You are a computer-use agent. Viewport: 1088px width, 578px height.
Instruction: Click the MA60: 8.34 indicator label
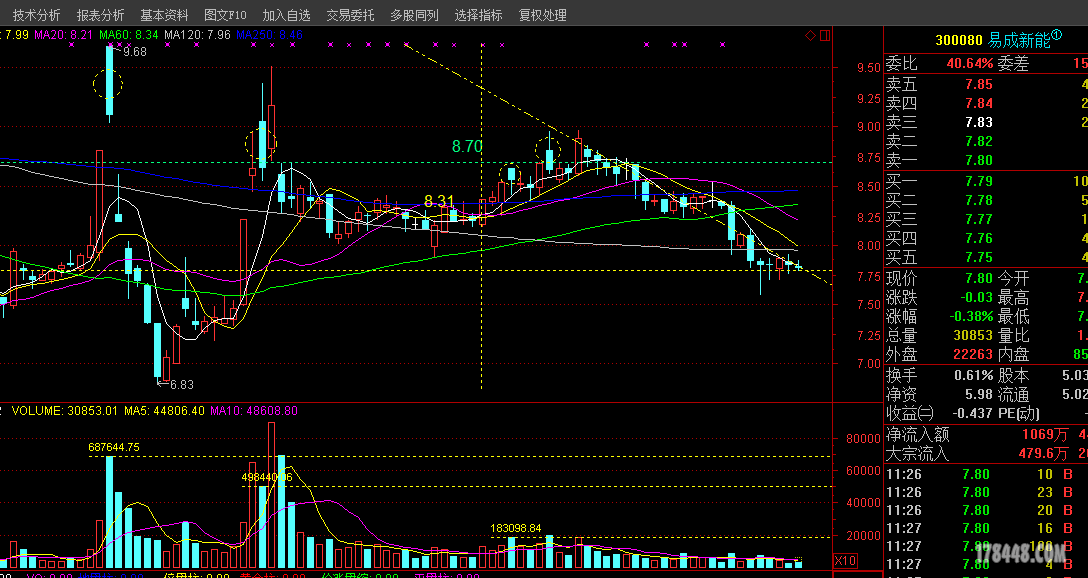click(128, 34)
